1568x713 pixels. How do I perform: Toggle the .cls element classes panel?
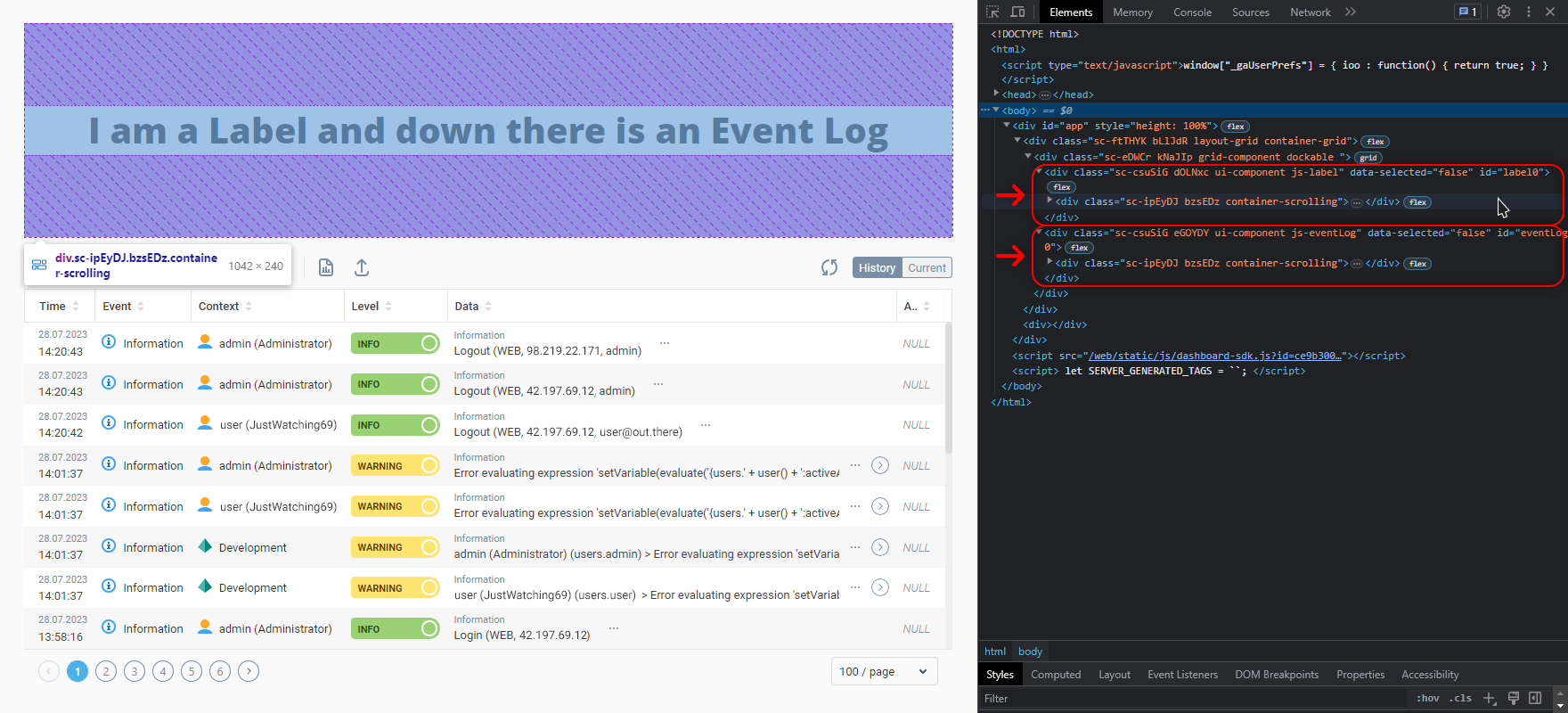click(x=1460, y=698)
